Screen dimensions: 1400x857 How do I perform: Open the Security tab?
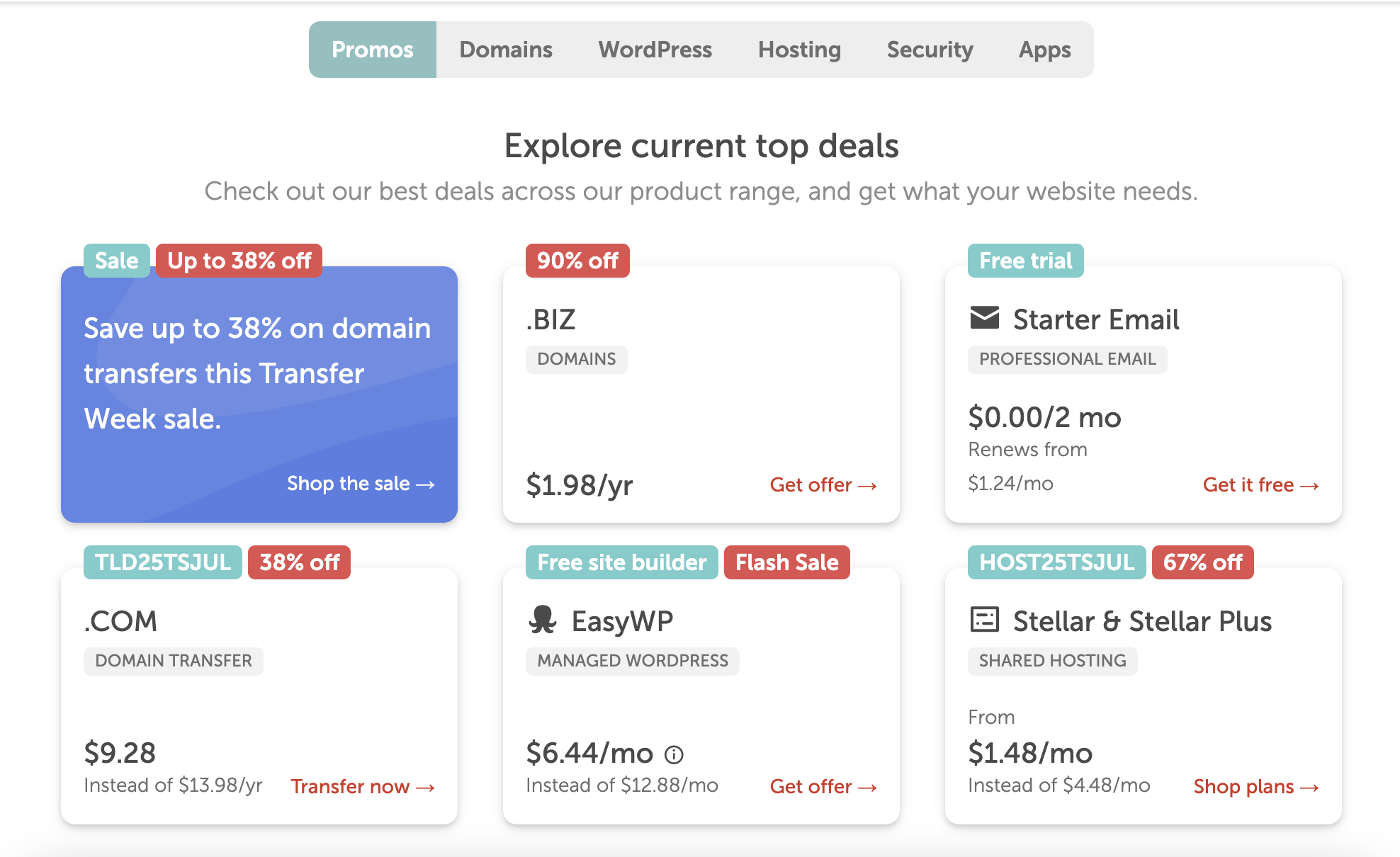point(930,50)
